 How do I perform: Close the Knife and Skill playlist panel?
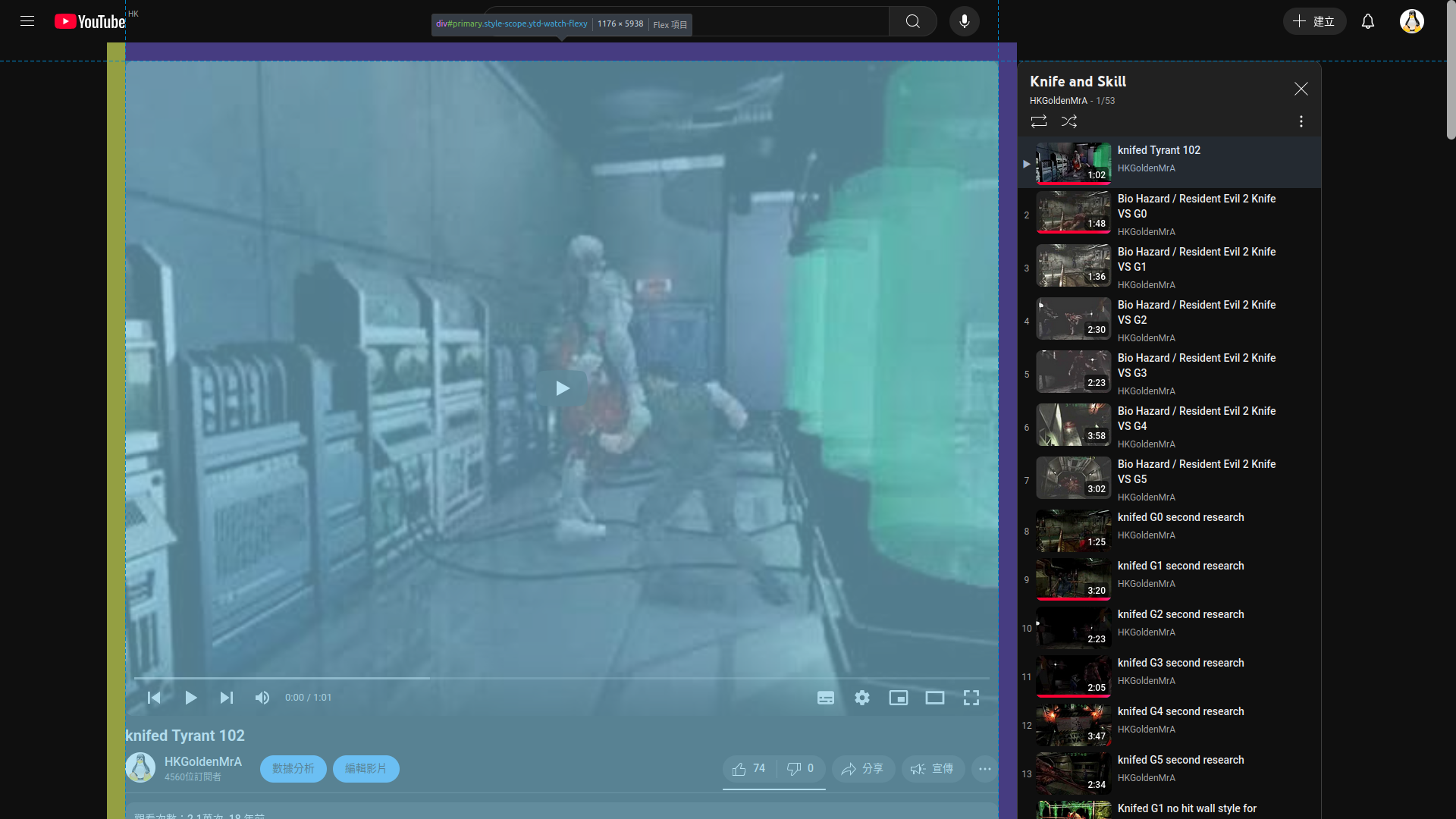coord(1301,89)
